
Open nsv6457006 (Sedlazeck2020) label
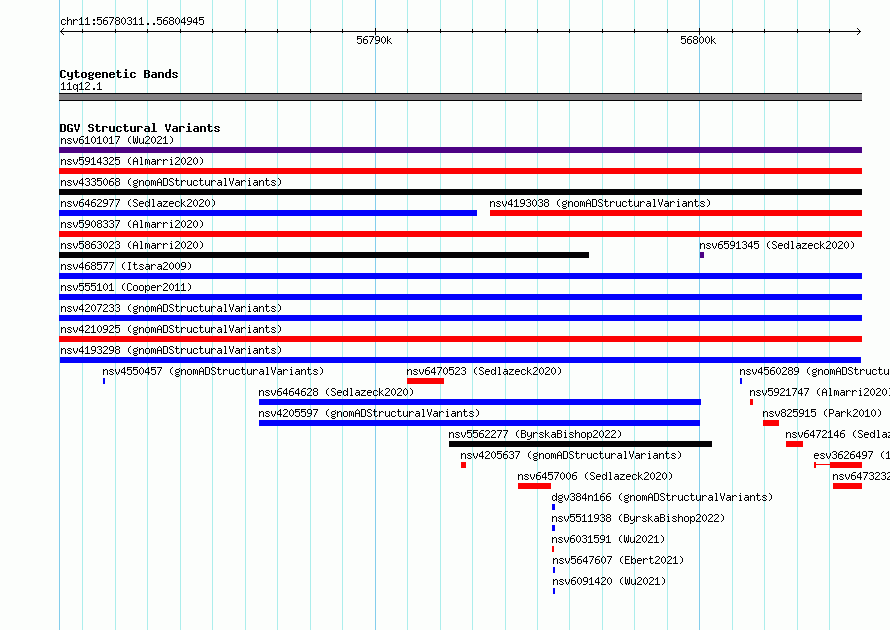click(x=595, y=476)
